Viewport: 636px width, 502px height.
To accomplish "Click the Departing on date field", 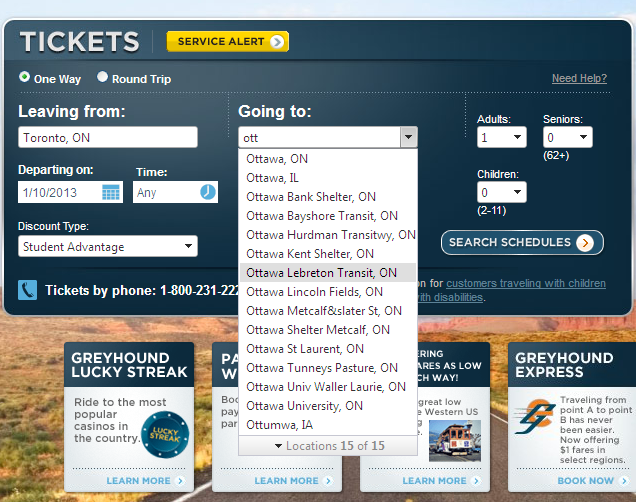I will 70,192.
